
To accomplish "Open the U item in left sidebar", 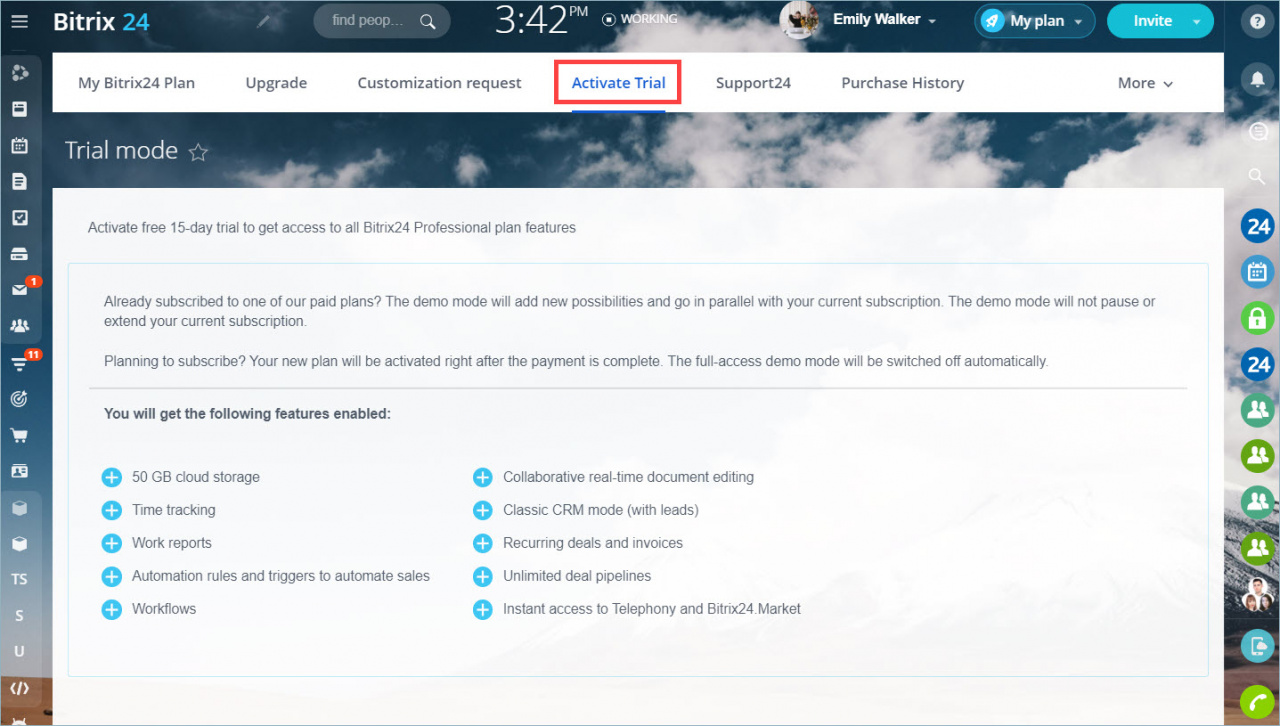I will (19, 651).
